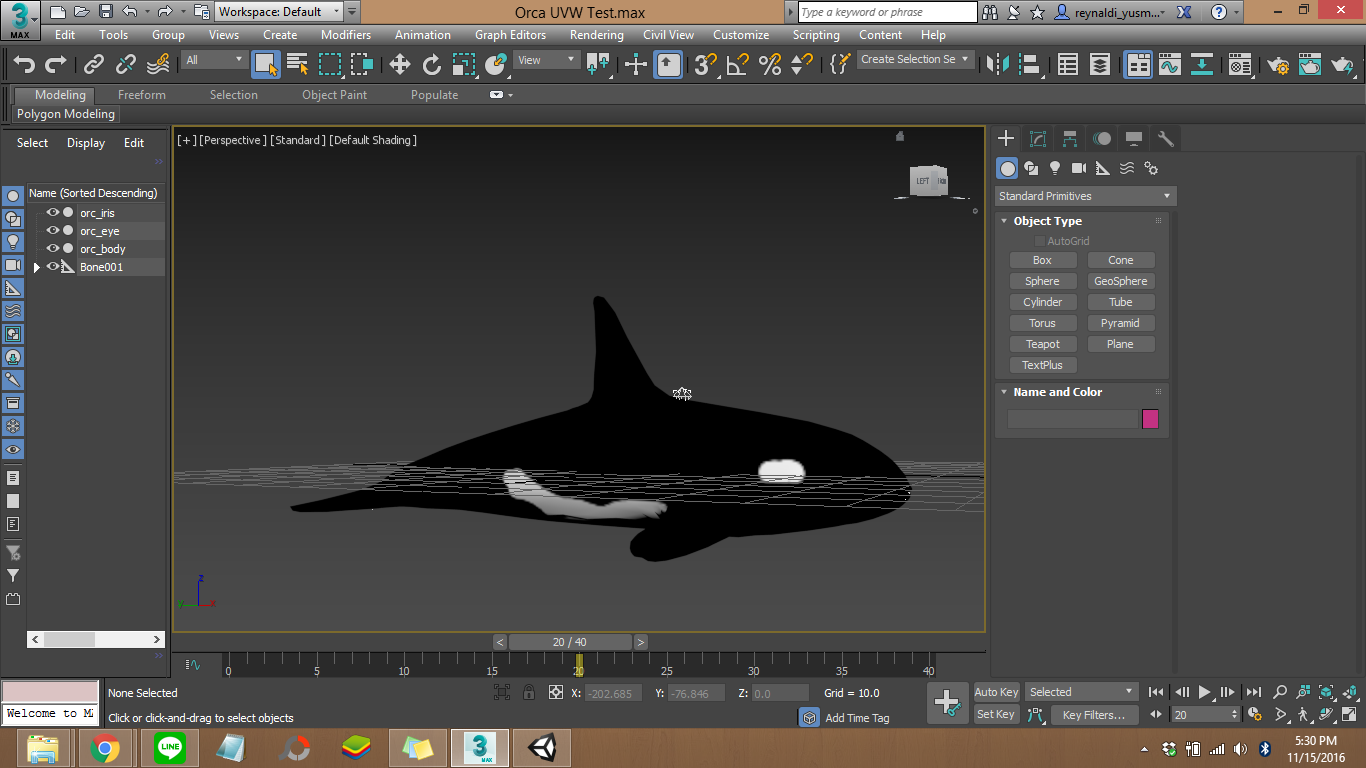The height and width of the screenshot is (768, 1366).
Task: Click the time slider at frame 20
Action: 570,641
